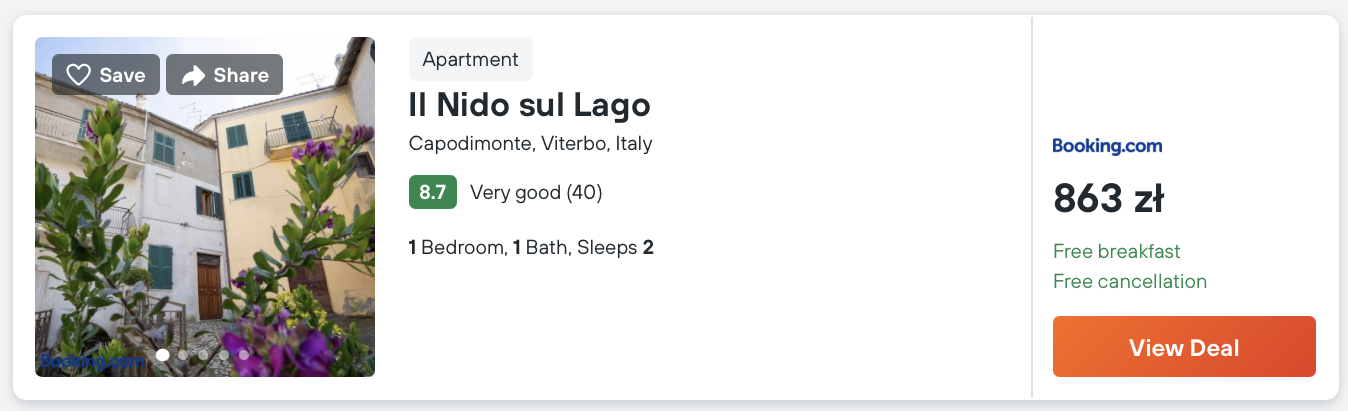
Task: Click the Booking.com watermark on the photo
Action: pos(91,362)
